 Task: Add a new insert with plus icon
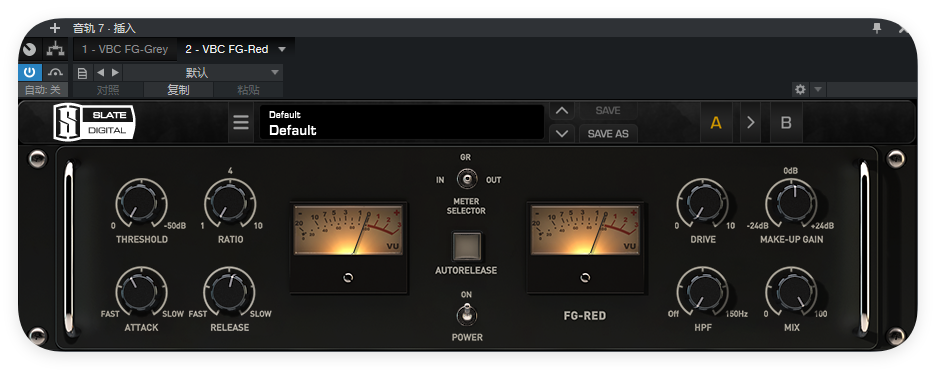[x=55, y=27]
